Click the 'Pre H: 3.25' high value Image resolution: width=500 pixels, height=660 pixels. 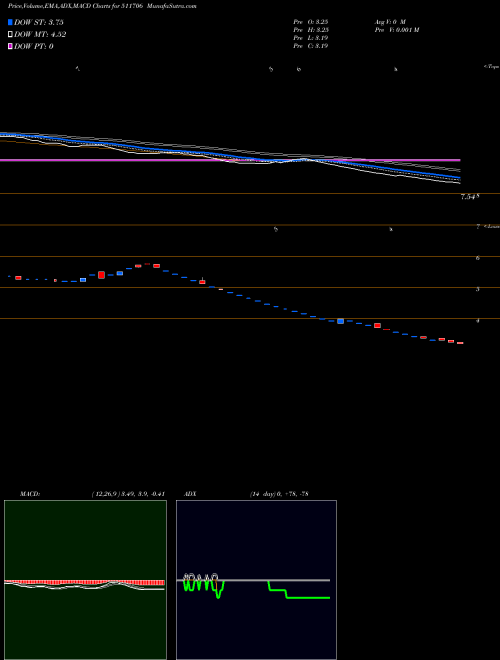311,29
